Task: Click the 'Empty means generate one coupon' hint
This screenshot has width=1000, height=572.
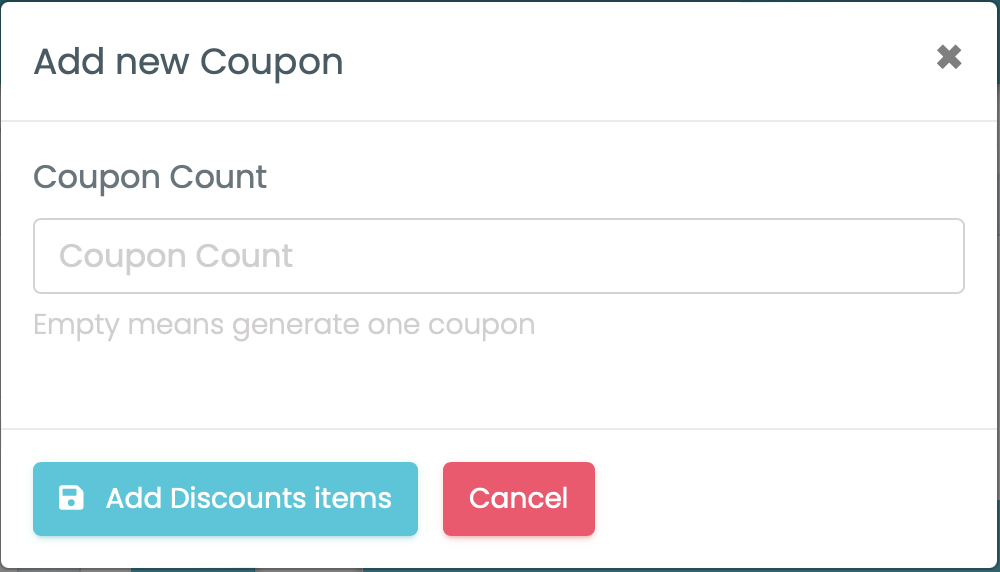Action: click(x=284, y=325)
